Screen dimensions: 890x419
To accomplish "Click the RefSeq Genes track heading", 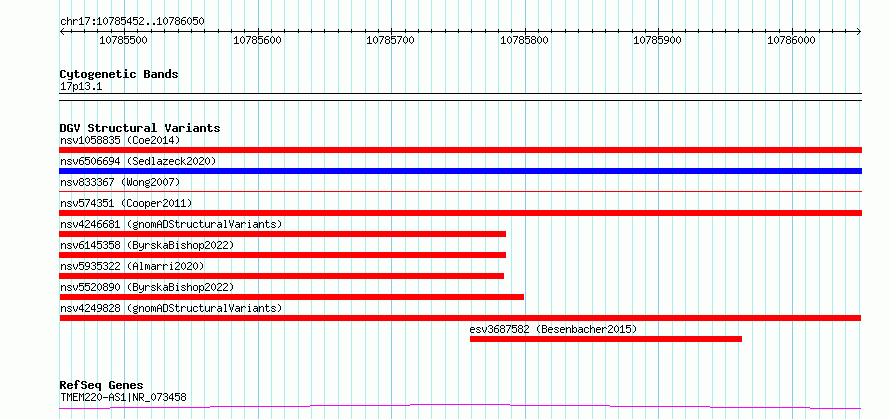I will 101,386.
